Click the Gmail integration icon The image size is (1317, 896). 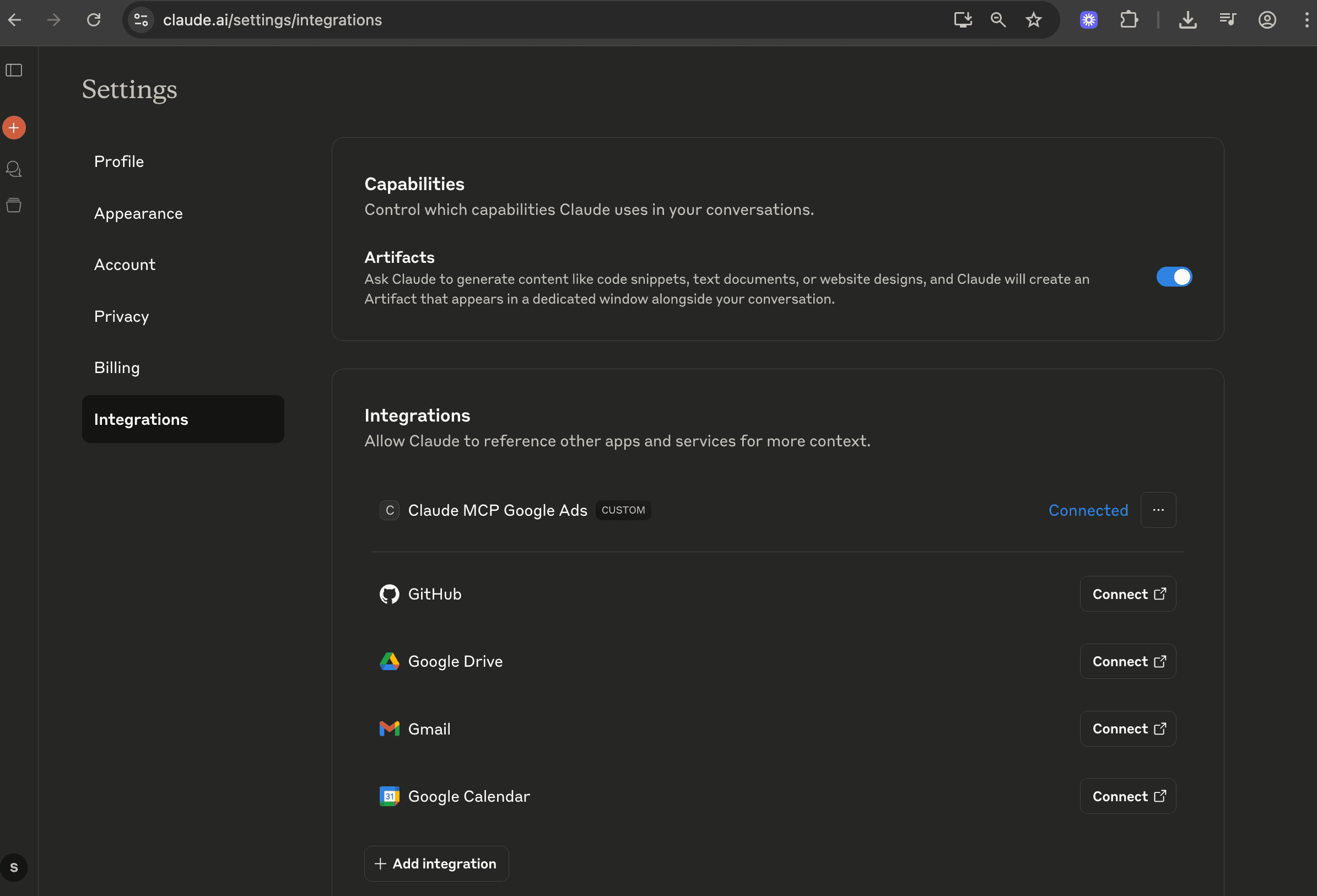(x=390, y=728)
